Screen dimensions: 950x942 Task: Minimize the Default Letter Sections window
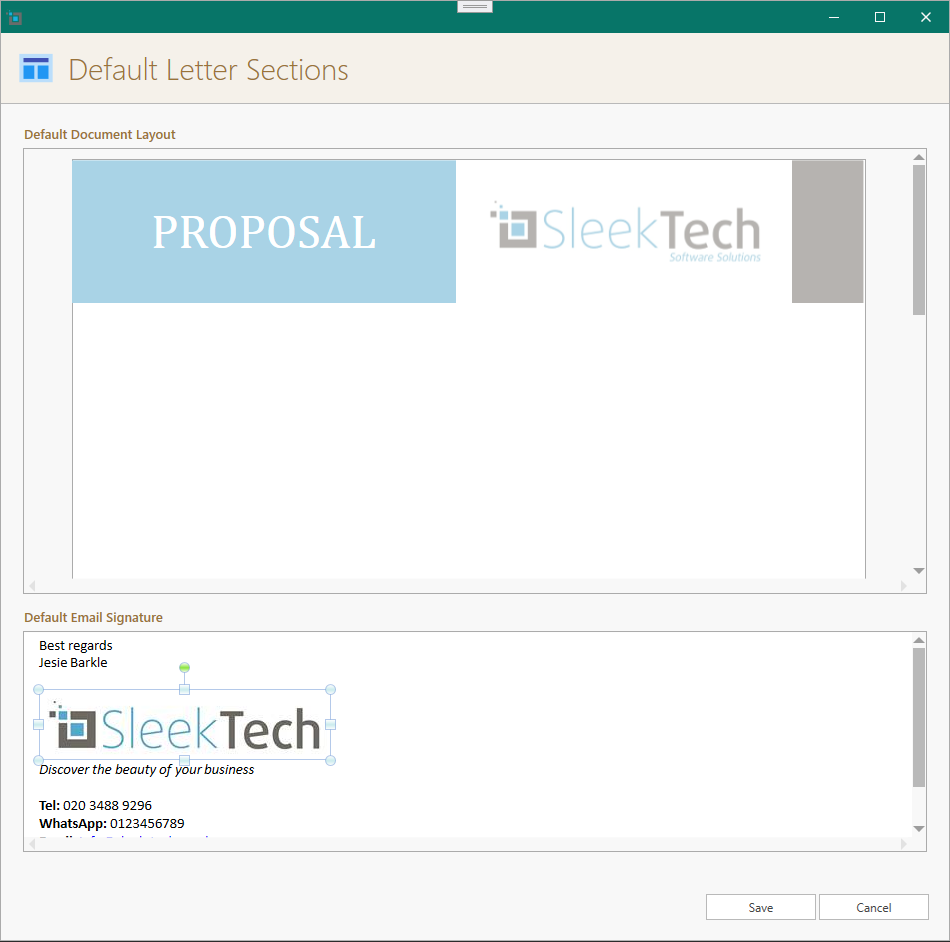click(834, 17)
